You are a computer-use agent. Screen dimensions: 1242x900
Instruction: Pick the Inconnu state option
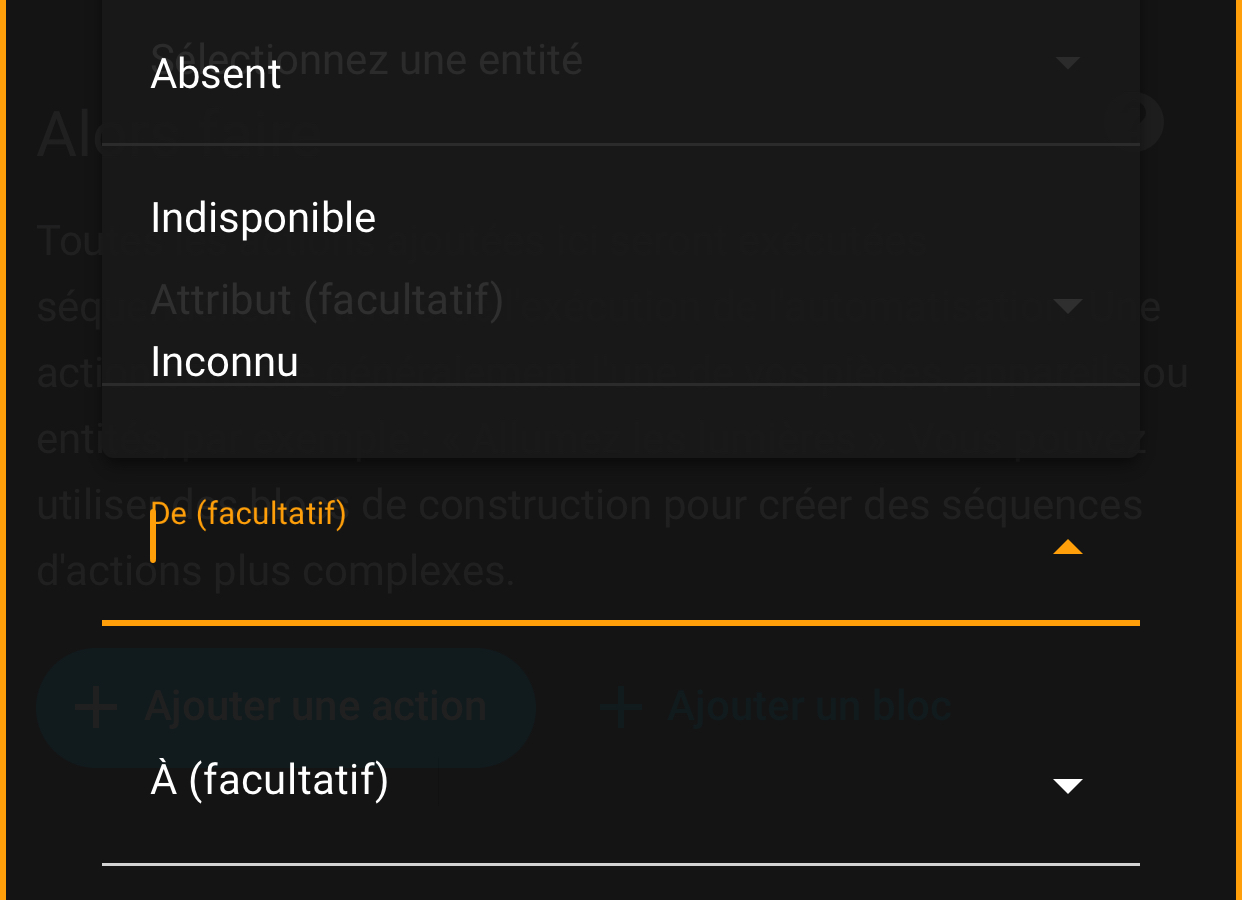(225, 362)
